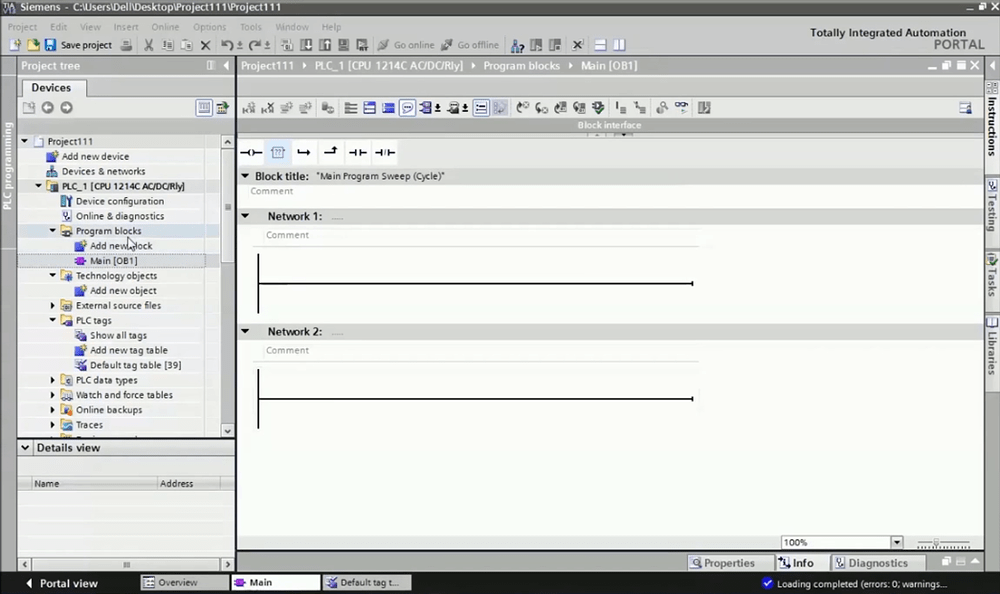Open the Online menu
Viewport: 1000px width, 594px height.
point(166,27)
